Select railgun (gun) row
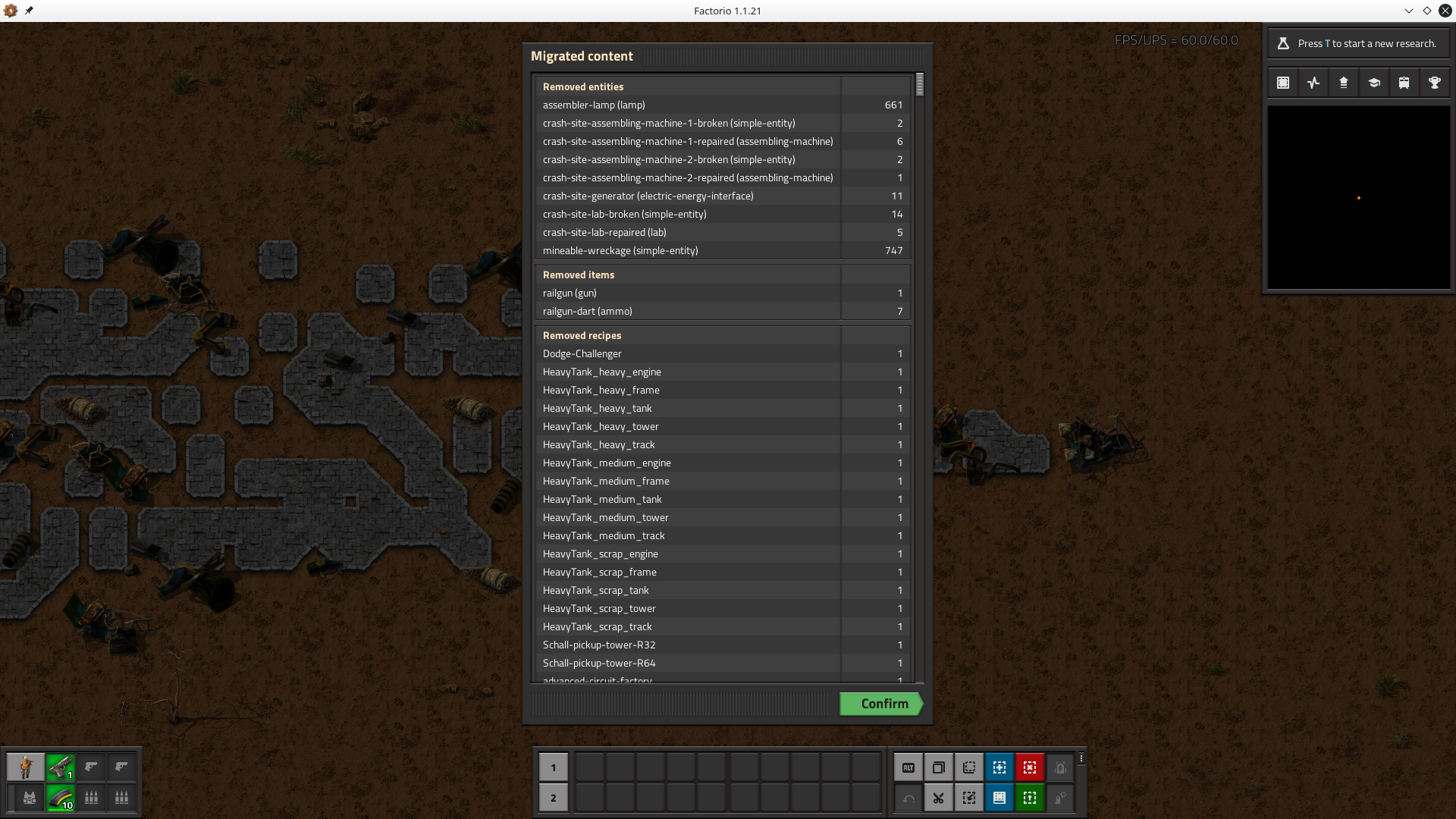Screen dimensions: 1456x819 [x=723, y=293]
